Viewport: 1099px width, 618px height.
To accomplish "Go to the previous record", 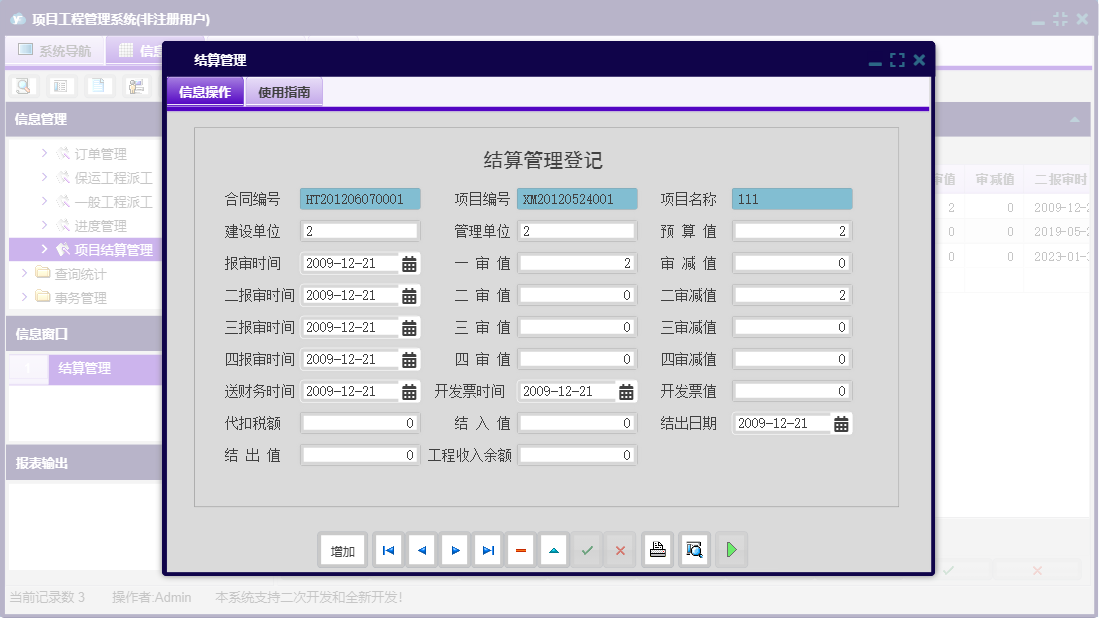I will [x=421, y=549].
